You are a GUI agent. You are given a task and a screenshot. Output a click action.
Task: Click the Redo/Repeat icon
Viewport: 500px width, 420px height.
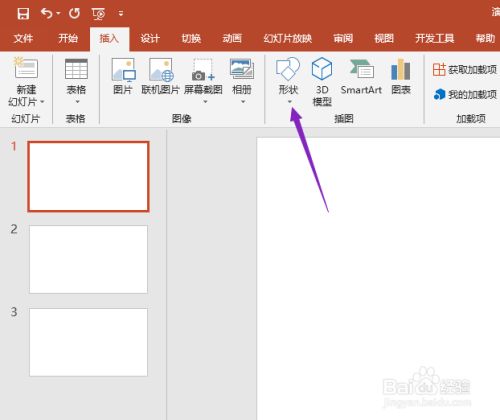pyautogui.click(x=74, y=13)
